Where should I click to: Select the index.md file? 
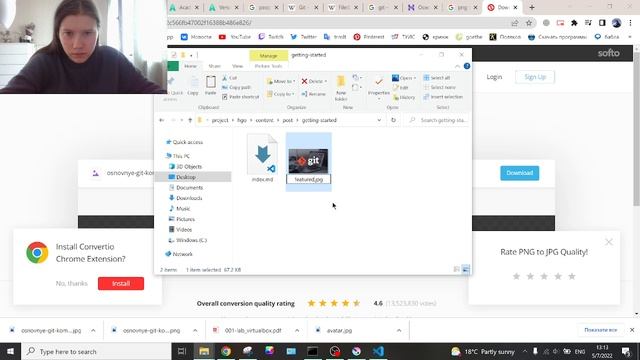(x=262, y=158)
